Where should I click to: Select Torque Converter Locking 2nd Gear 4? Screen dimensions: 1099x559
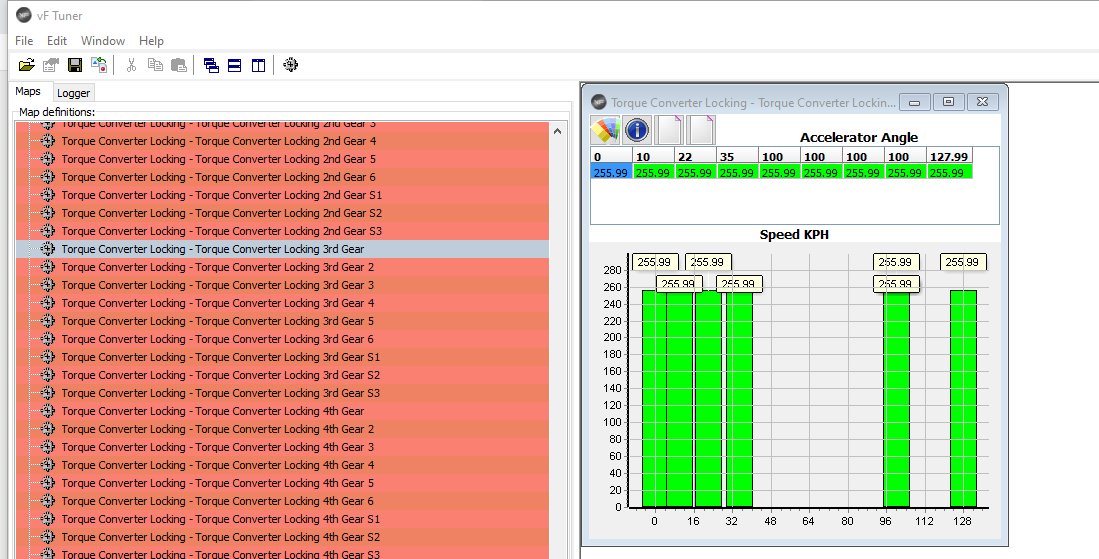point(282,141)
